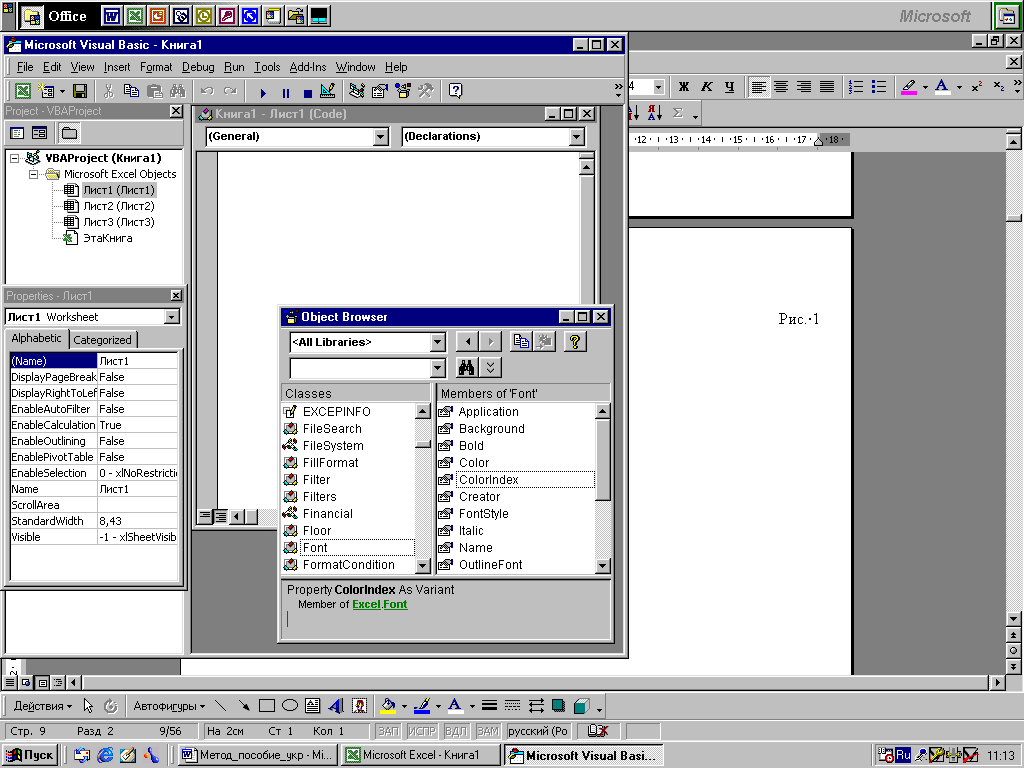Click fill color bucket in drawing toolbar
Image resolution: width=1024 pixels, height=768 pixels.
(388, 706)
